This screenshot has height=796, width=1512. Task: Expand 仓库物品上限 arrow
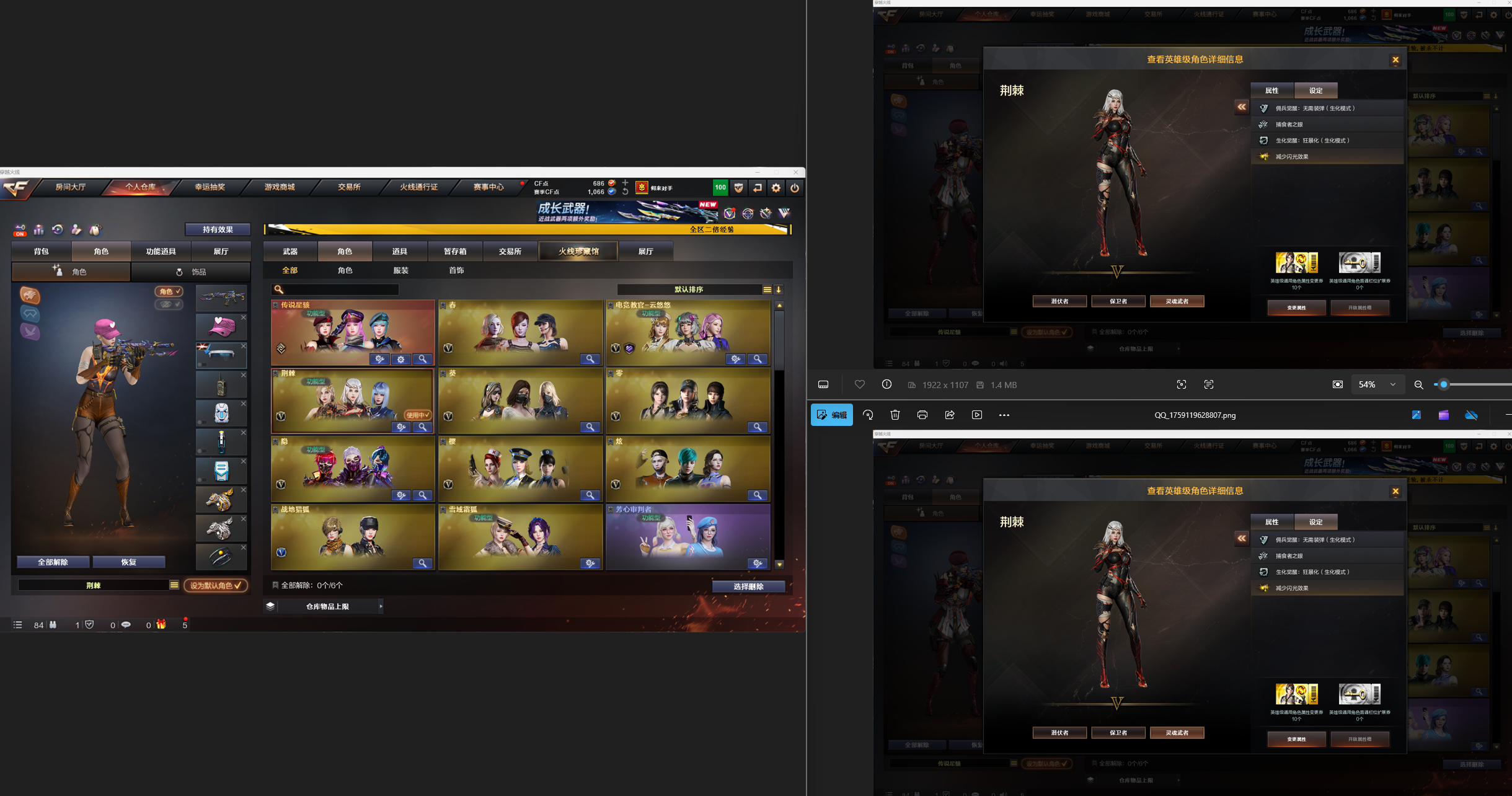pos(380,606)
